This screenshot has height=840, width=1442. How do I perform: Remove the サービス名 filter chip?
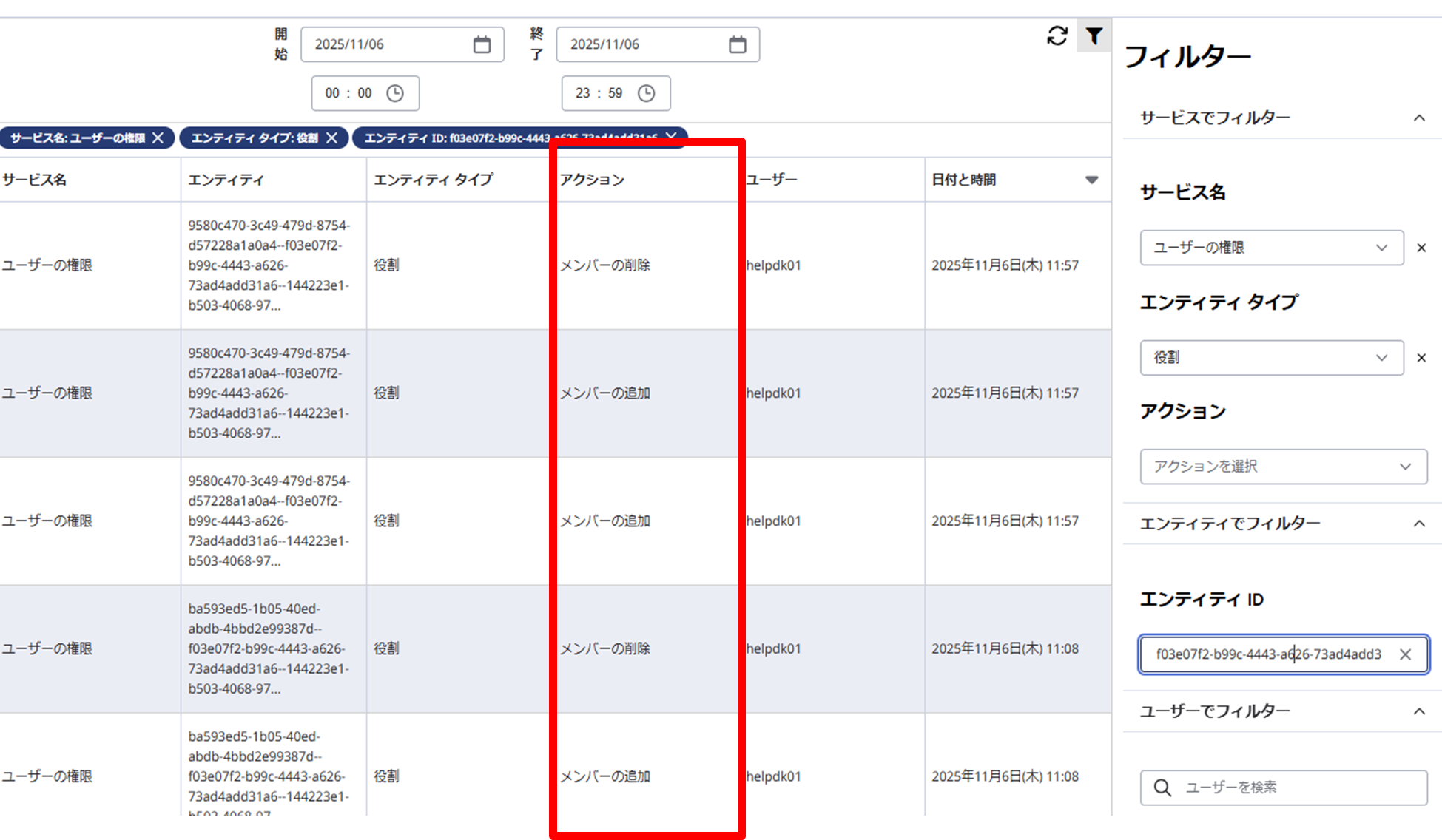(158, 138)
